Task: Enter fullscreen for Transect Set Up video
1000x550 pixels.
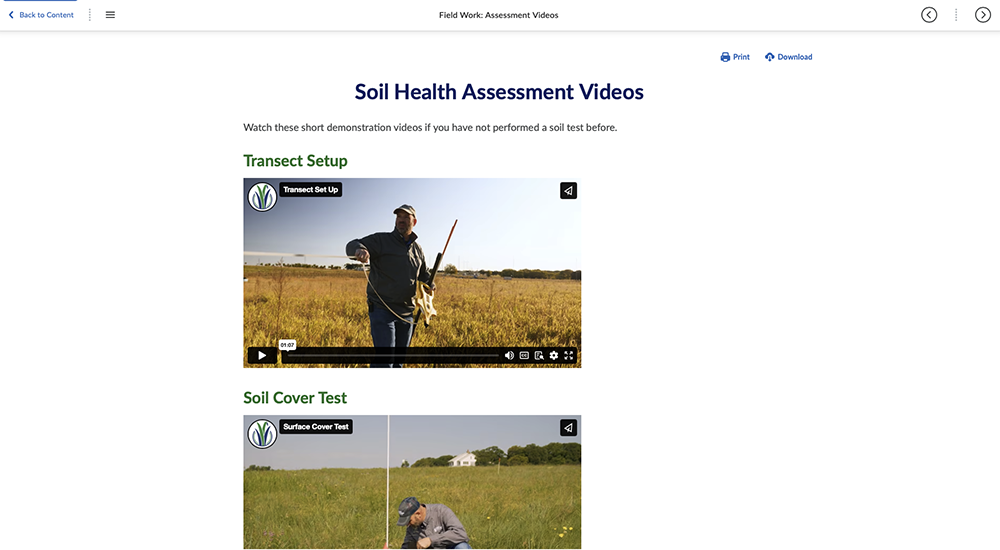Action: pyautogui.click(x=569, y=355)
